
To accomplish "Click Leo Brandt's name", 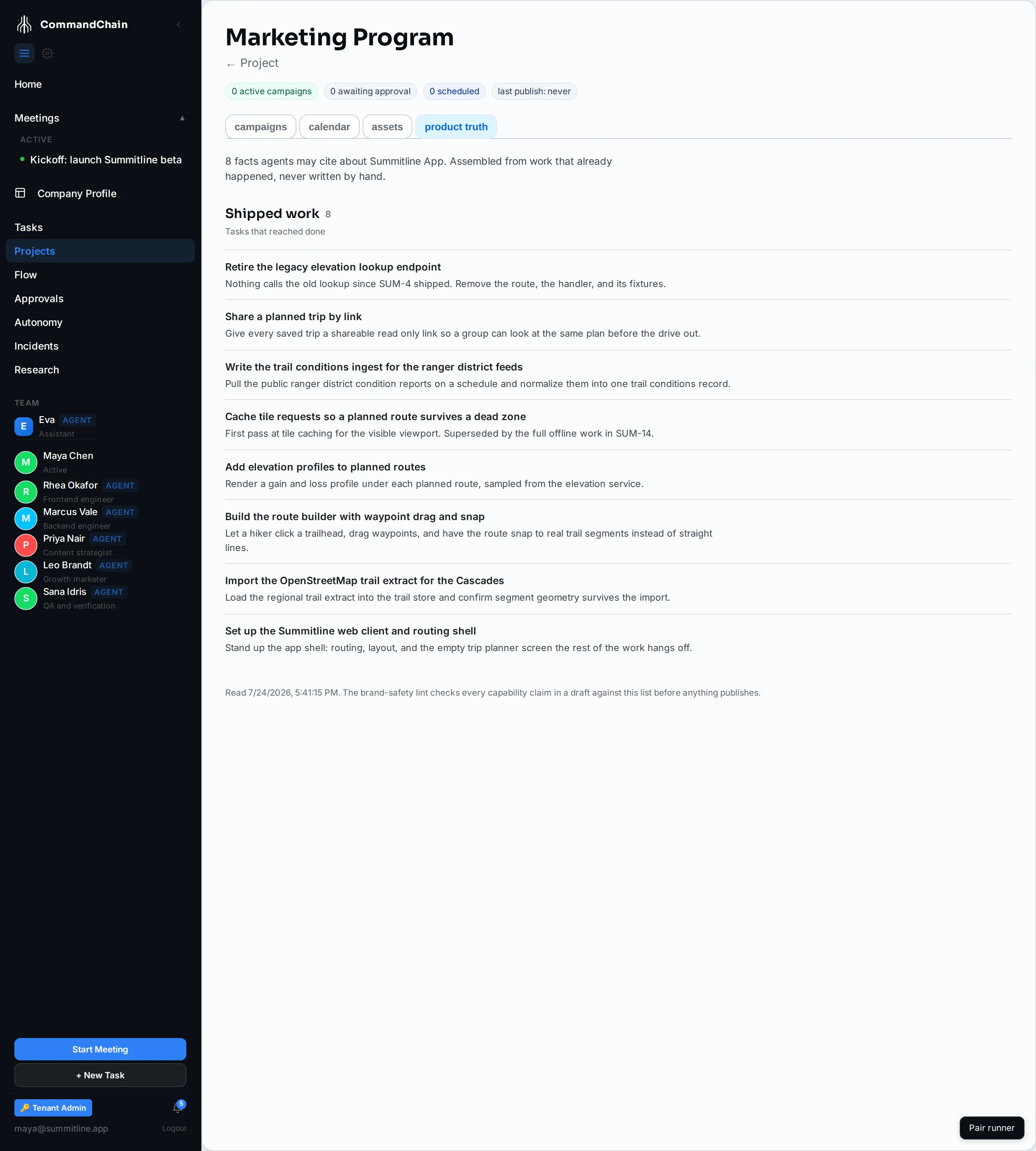I will coord(67,565).
